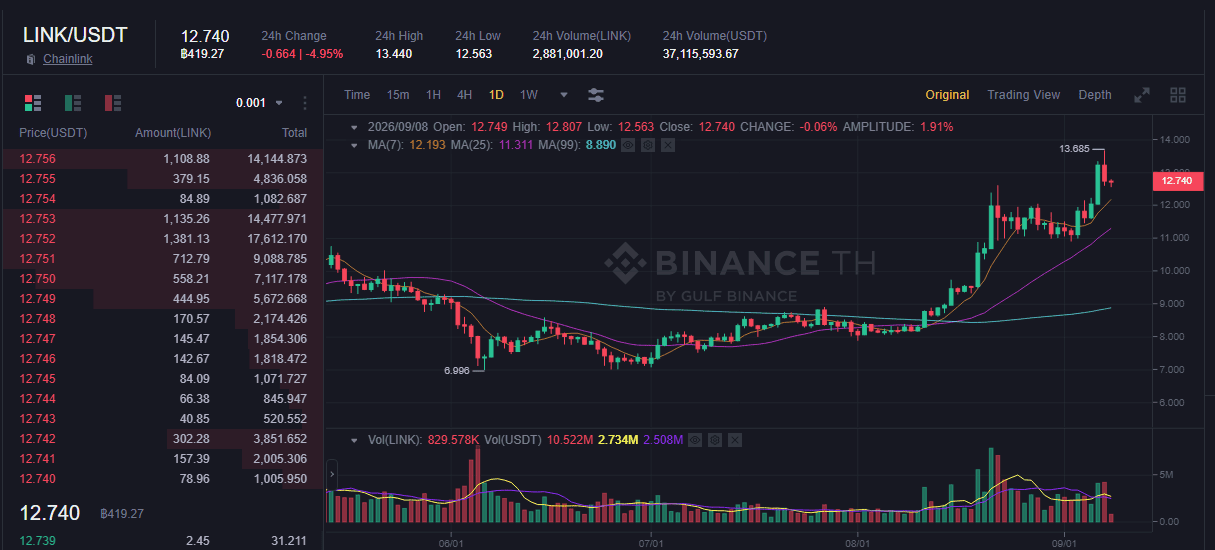This screenshot has width=1215, height=550.
Task: Click the sell order at price 12.755
Action: (163, 179)
